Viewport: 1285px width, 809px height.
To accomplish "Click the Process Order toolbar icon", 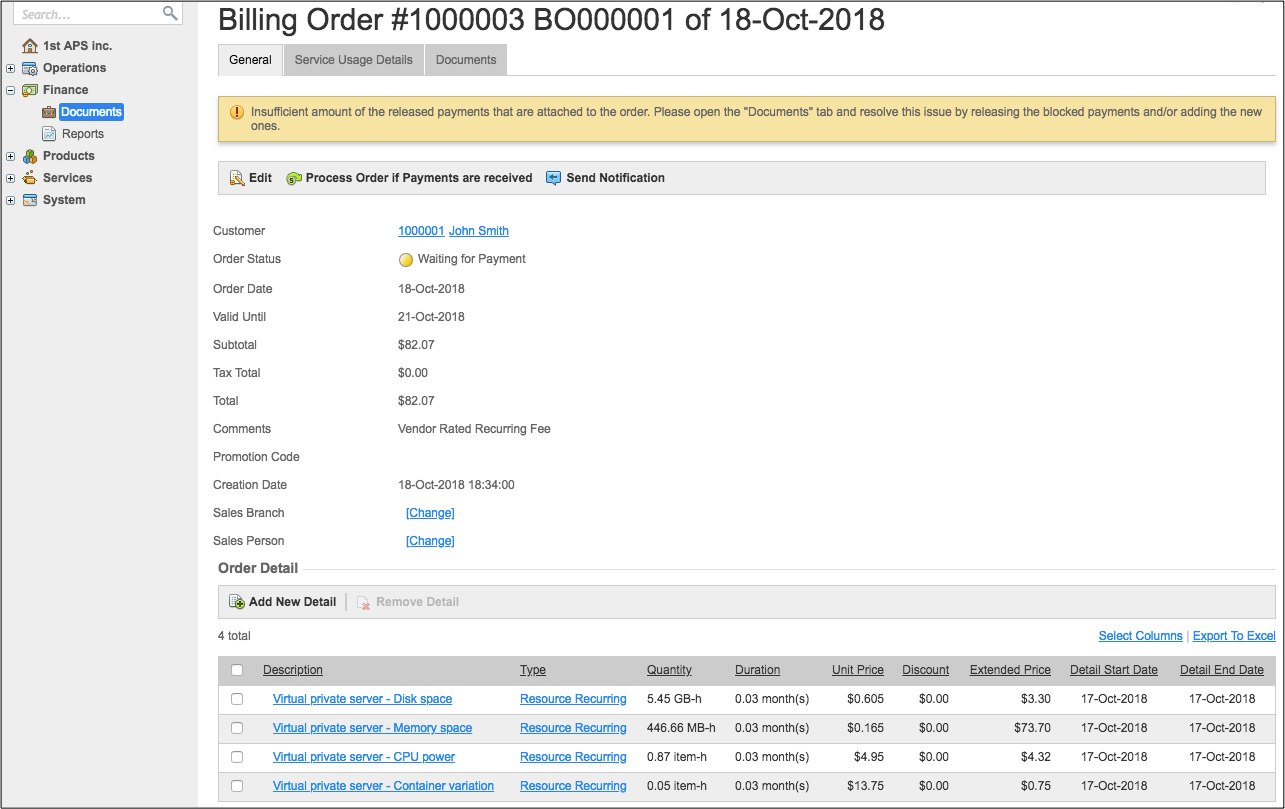I will pyautogui.click(x=294, y=178).
